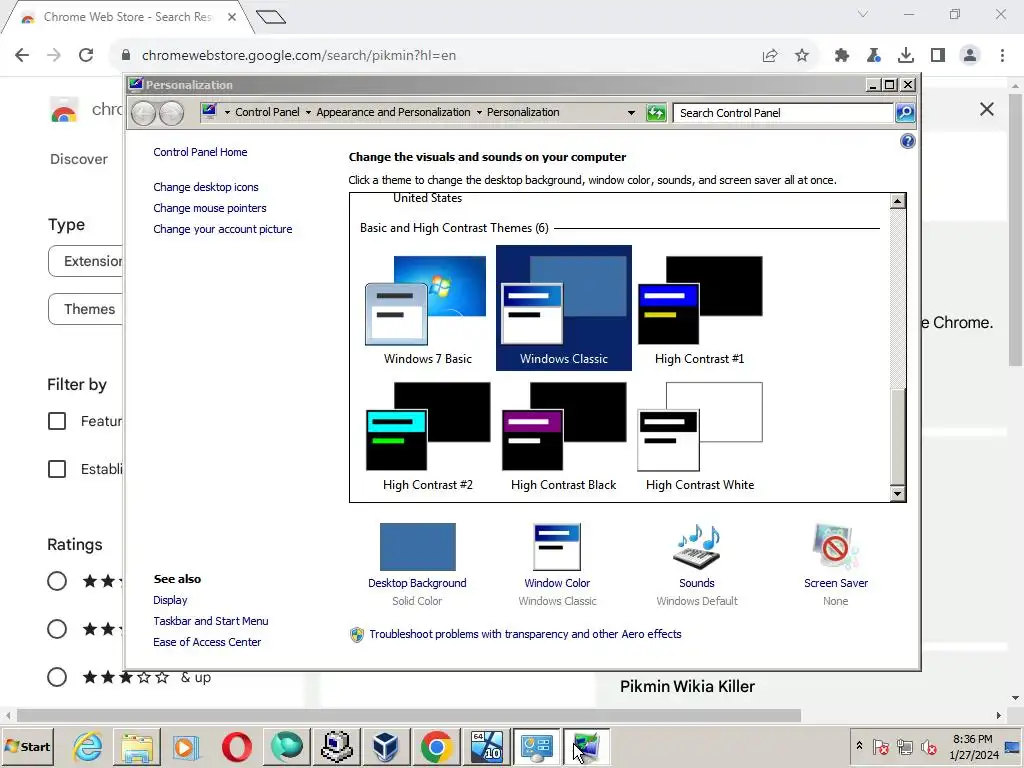Click Change mouse pointers link

coord(210,208)
